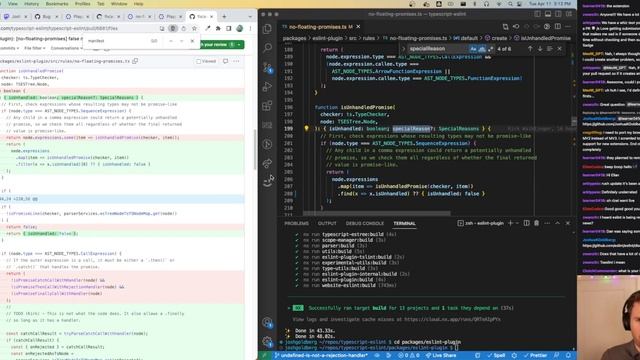Open browser tab search dropdown chevron

250,16
